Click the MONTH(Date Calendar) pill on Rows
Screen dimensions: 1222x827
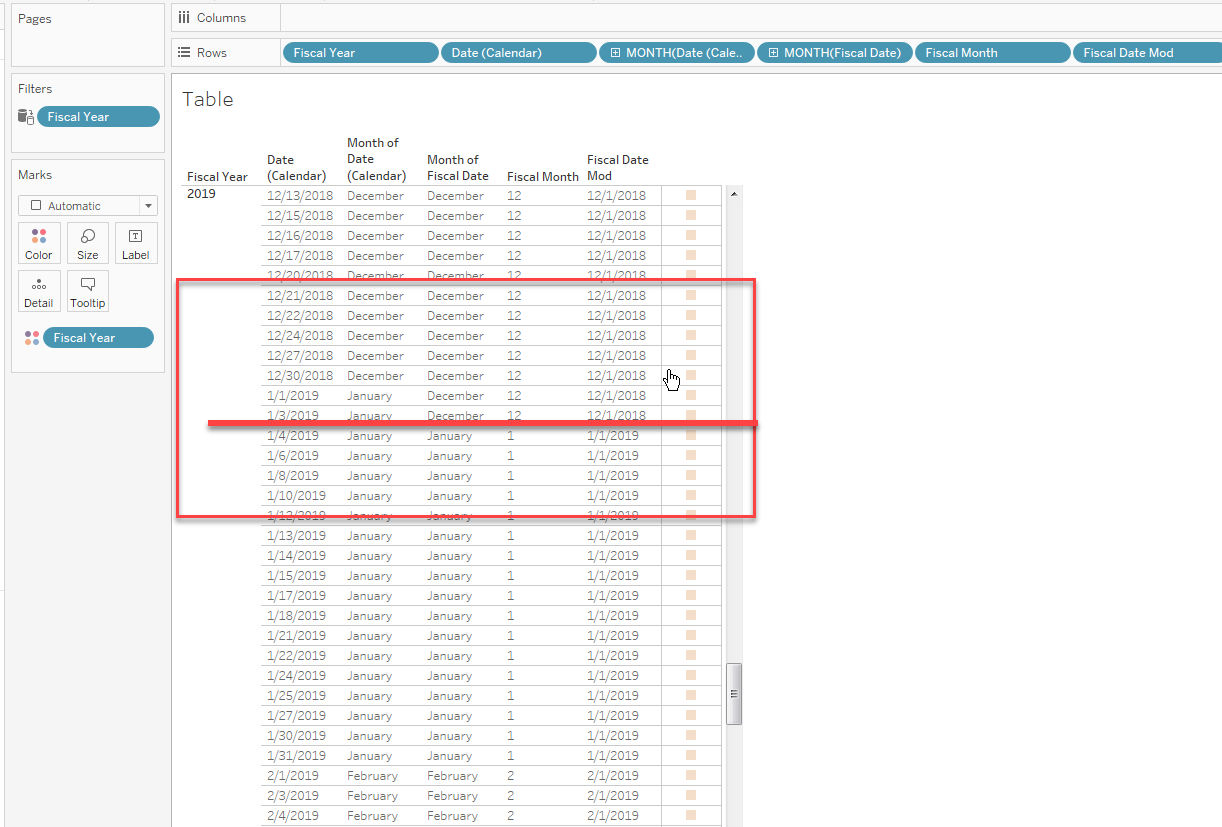[x=676, y=52]
